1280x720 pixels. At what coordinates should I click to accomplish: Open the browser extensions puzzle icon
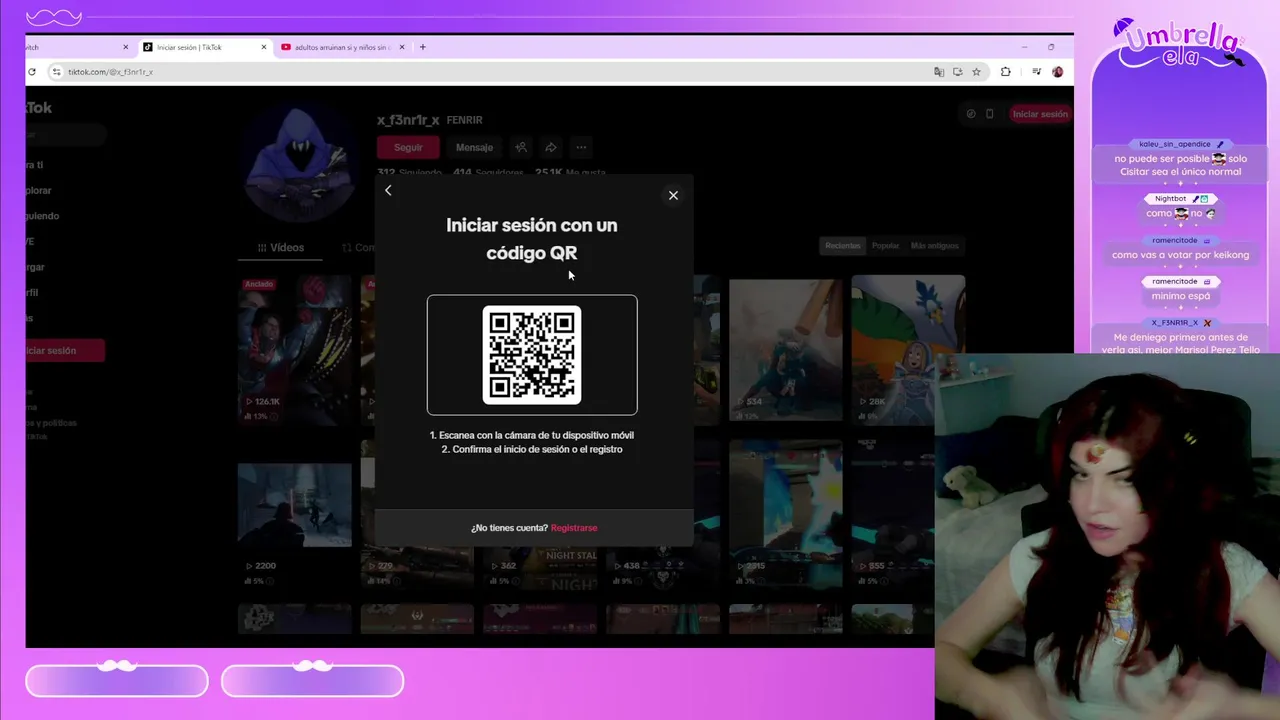point(1005,72)
